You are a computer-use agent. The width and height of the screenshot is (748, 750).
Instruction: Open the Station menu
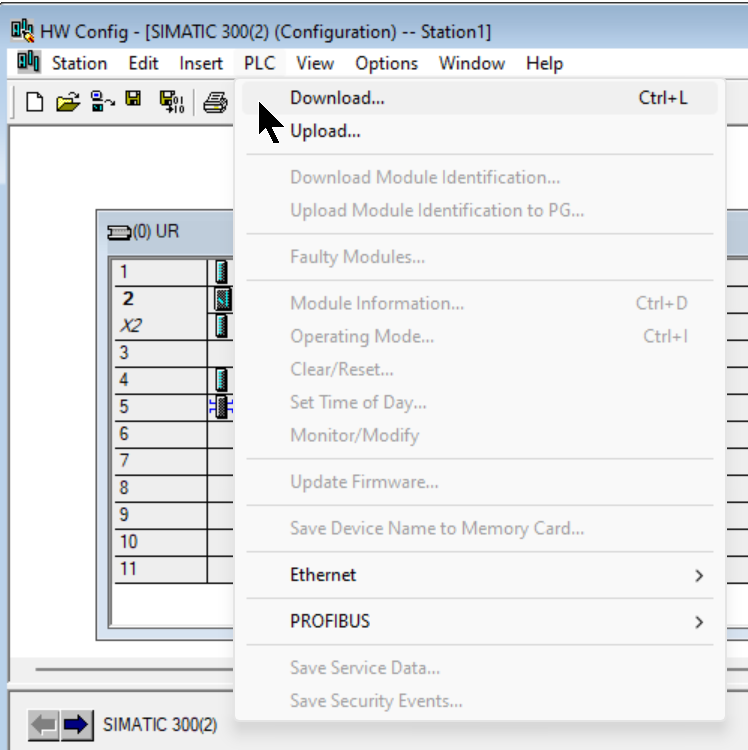coord(79,63)
